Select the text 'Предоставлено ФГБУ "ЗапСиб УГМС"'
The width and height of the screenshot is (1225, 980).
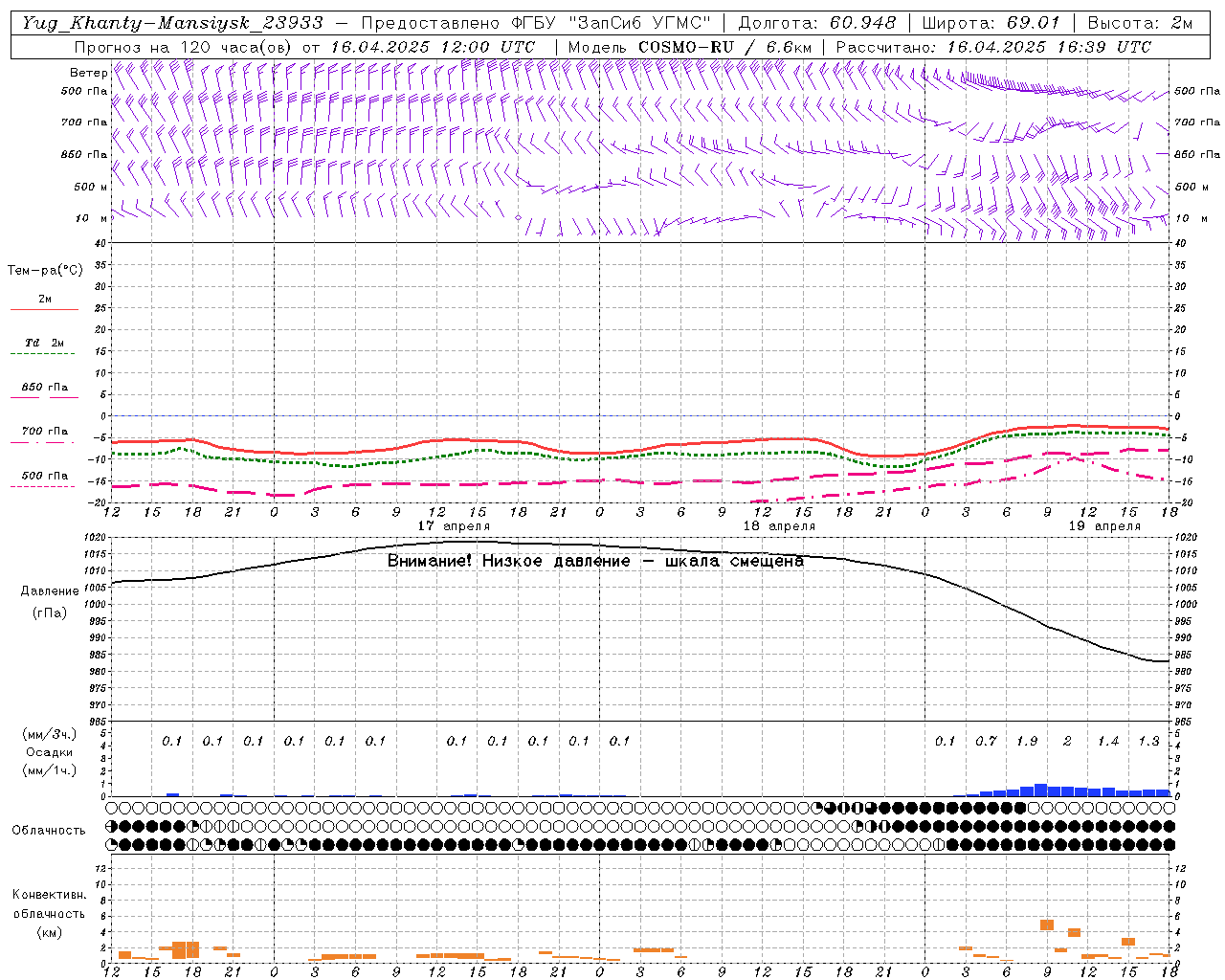(x=536, y=23)
